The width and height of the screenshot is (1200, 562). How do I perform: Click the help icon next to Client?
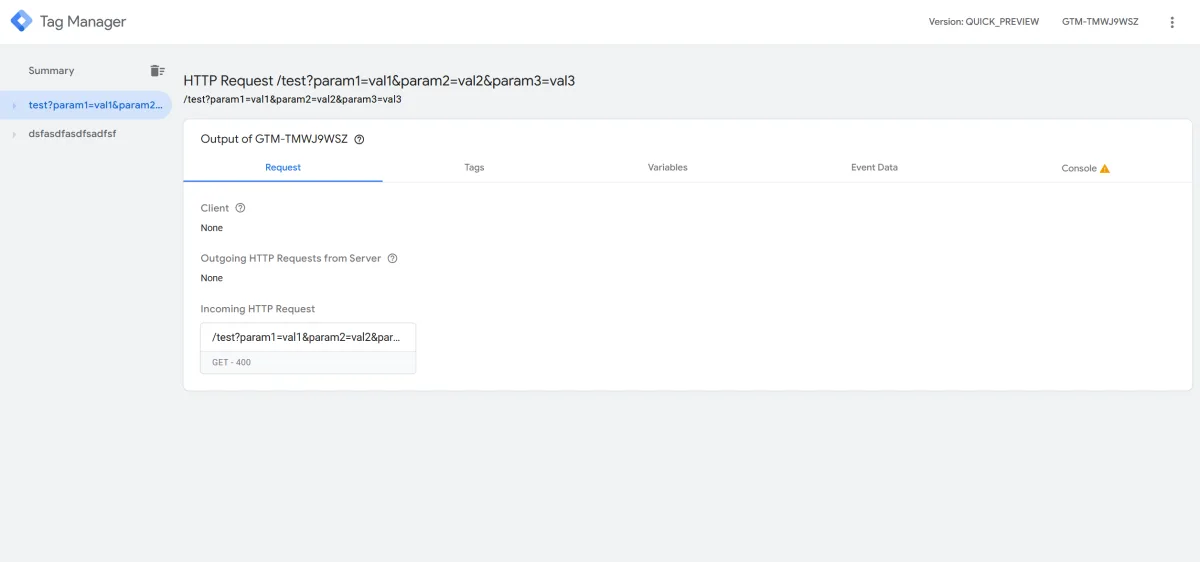click(x=240, y=208)
